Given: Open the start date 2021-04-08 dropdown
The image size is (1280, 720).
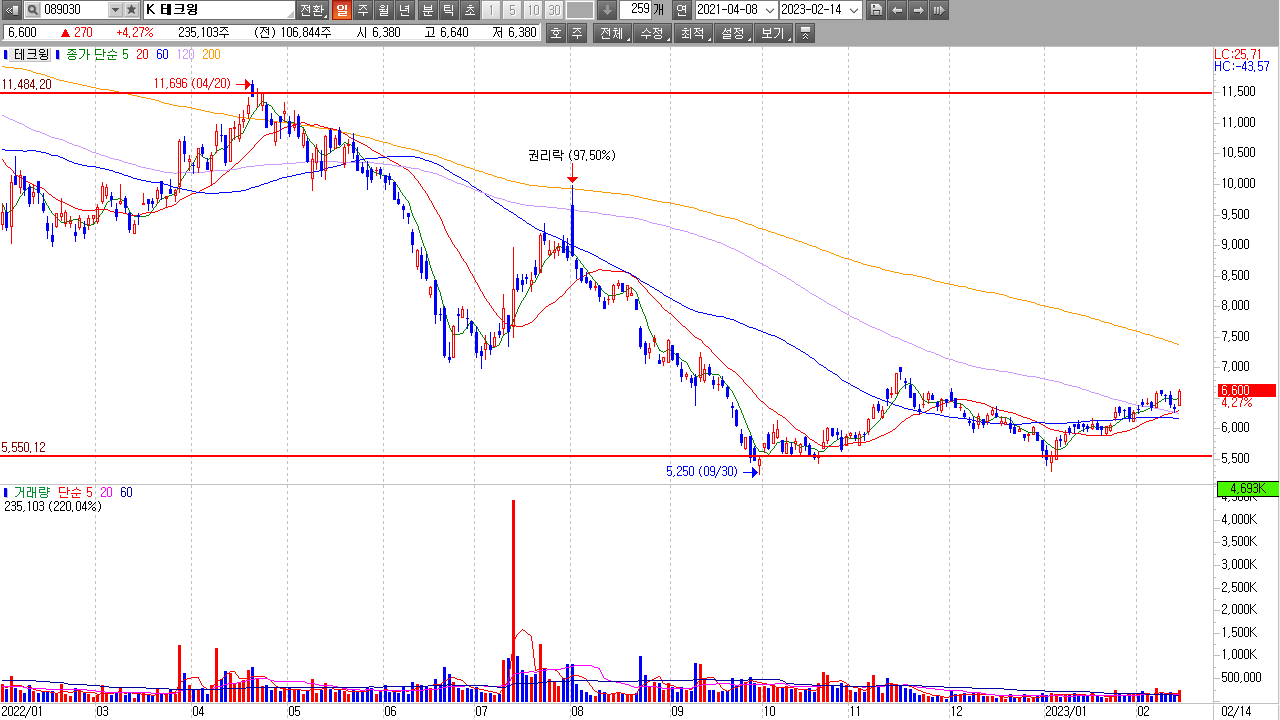Looking at the screenshot, I should (x=769, y=10).
